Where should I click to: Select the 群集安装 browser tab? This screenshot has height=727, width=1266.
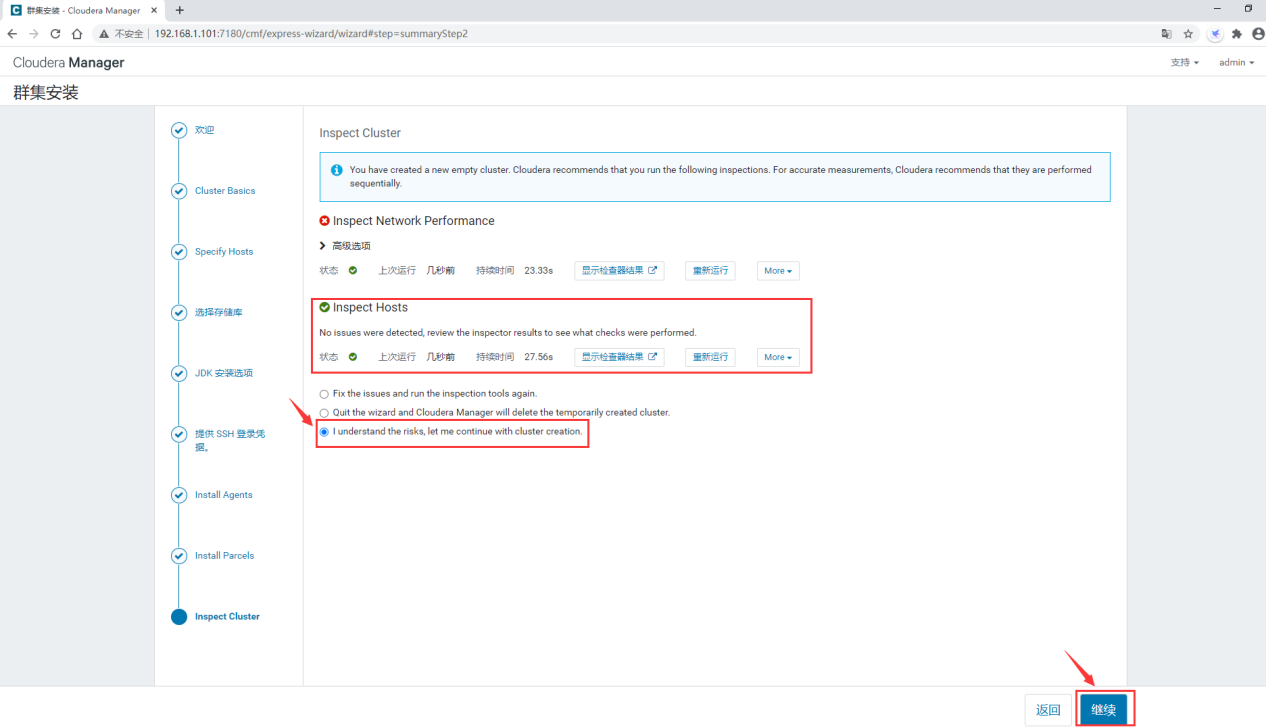(84, 10)
